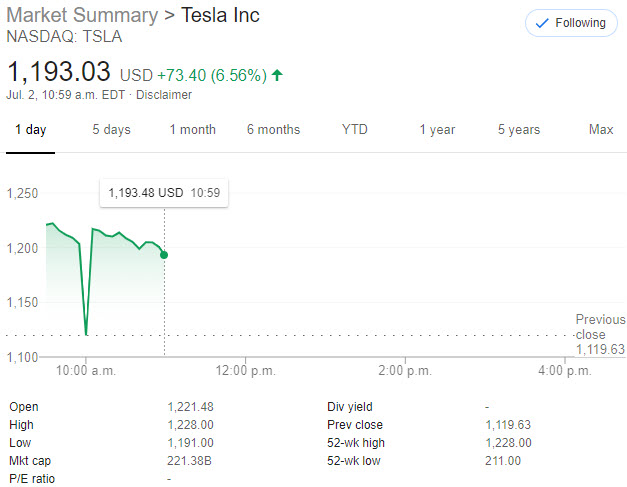627x487 pixels.
Task: Open the 1 month chart tab
Action: tap(192, 130)
